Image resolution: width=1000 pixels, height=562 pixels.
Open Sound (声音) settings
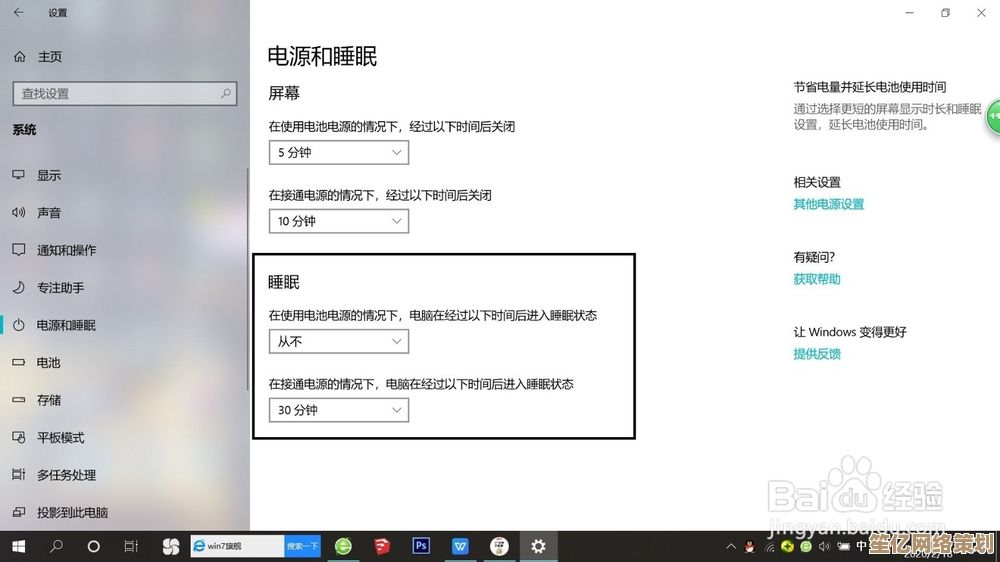click(49, 213)
